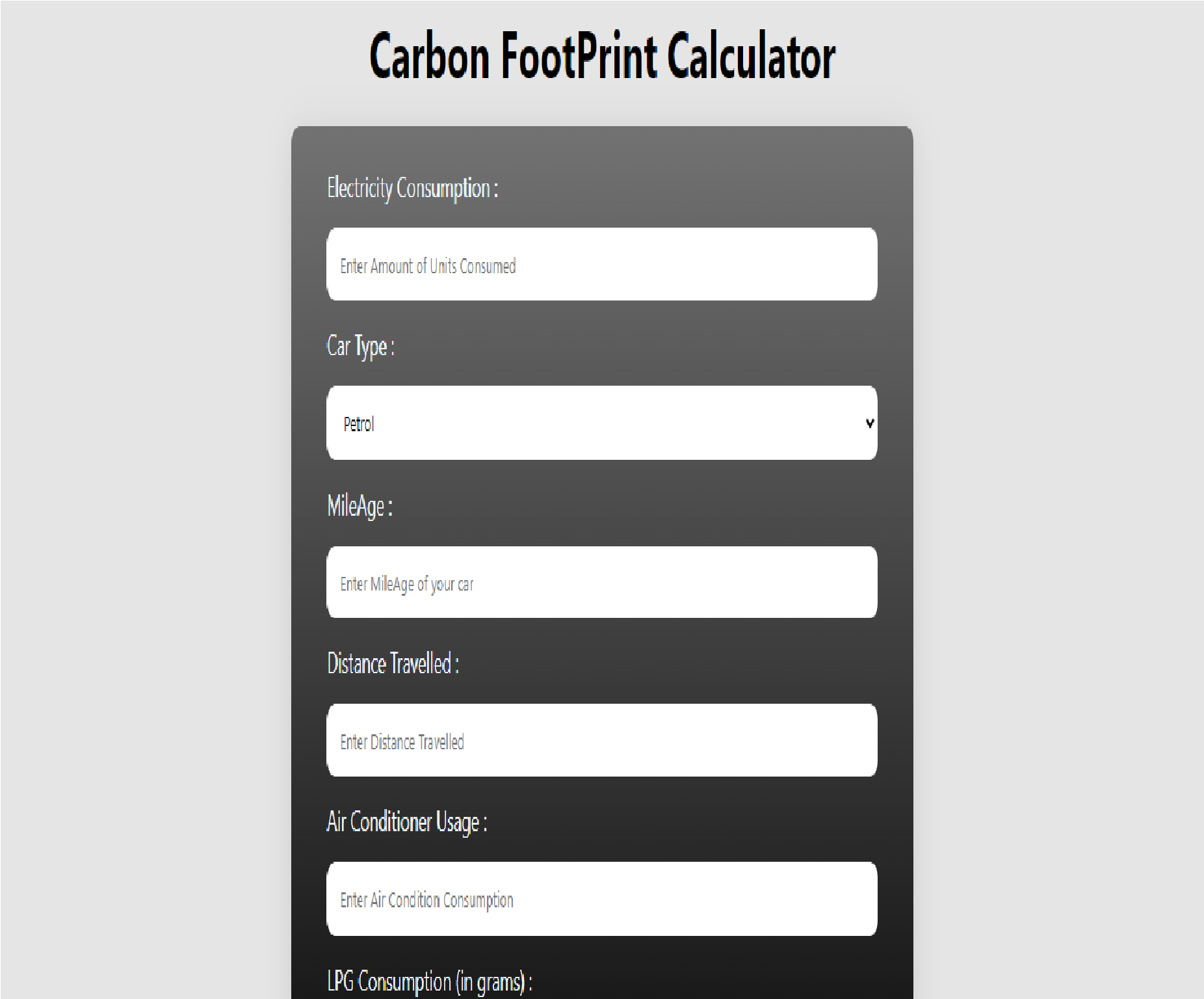Click the "MileAge :" label text
The width and height of the screenshot is (1204, 999).
(360, 505)
